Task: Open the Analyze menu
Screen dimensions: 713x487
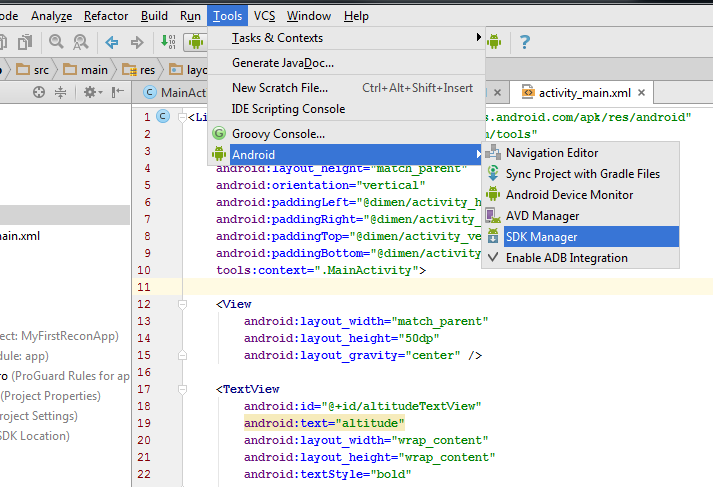Action: (51, 16)
